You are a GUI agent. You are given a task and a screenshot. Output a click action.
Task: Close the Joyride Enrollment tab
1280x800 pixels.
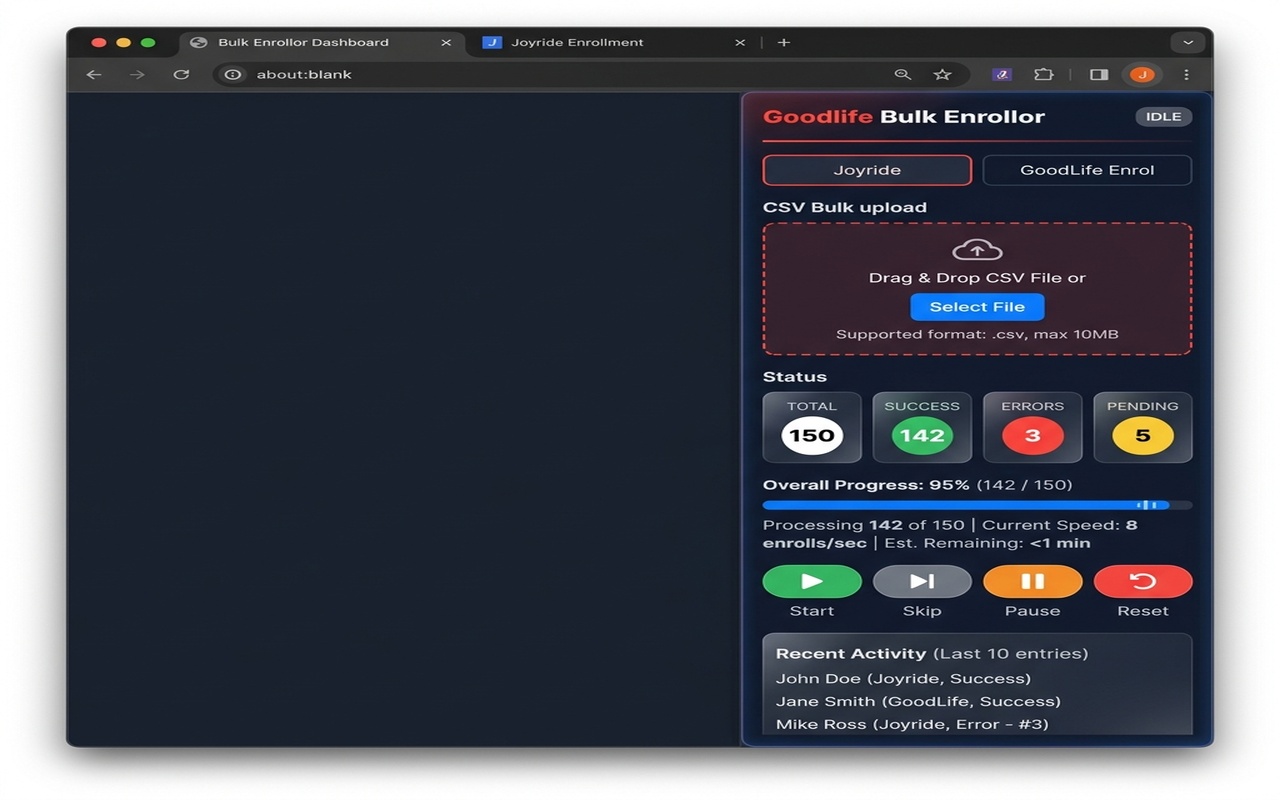click(740, 42)
